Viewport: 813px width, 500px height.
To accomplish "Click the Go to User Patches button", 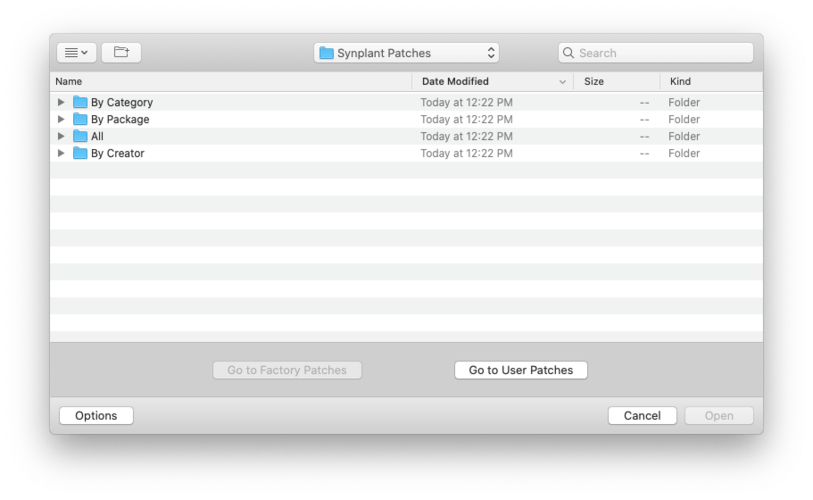I will 521,370.
